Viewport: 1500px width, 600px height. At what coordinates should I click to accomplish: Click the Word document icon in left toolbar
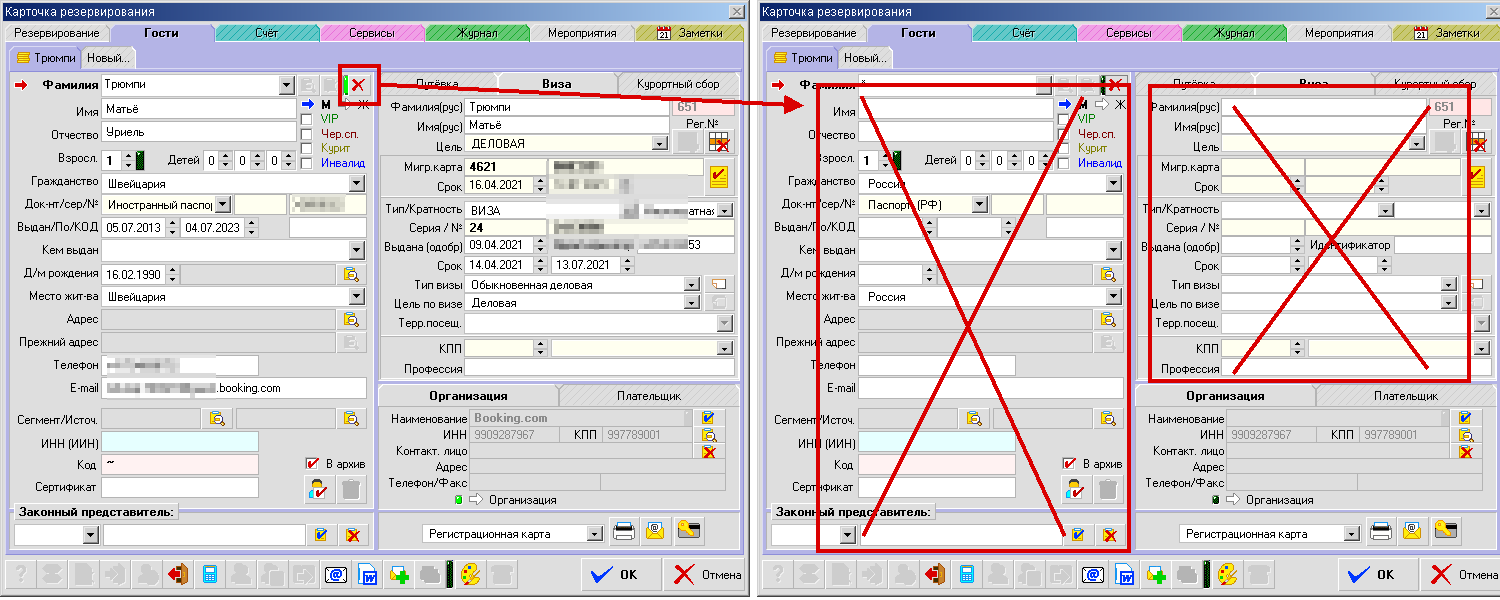(368, 575)
